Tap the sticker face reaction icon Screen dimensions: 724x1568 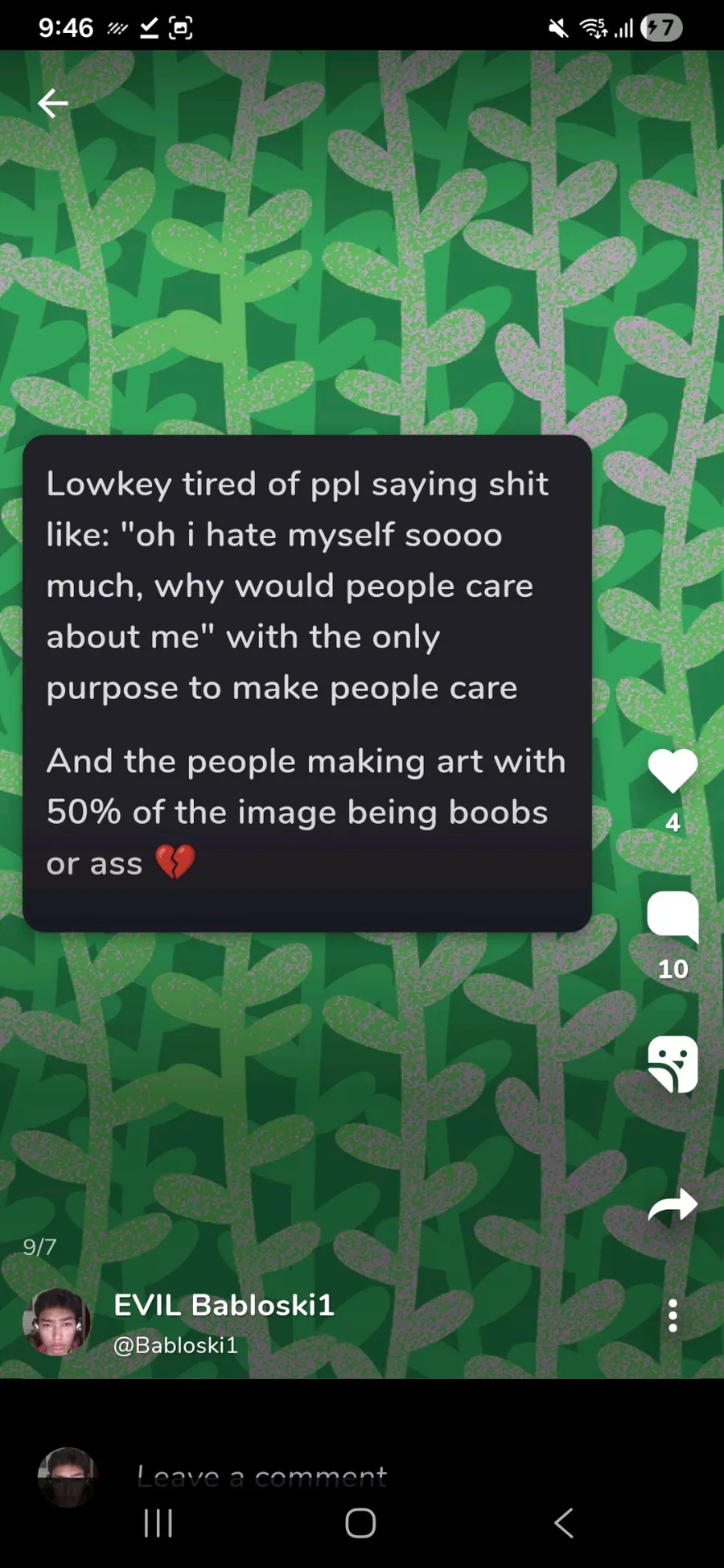673,1064
